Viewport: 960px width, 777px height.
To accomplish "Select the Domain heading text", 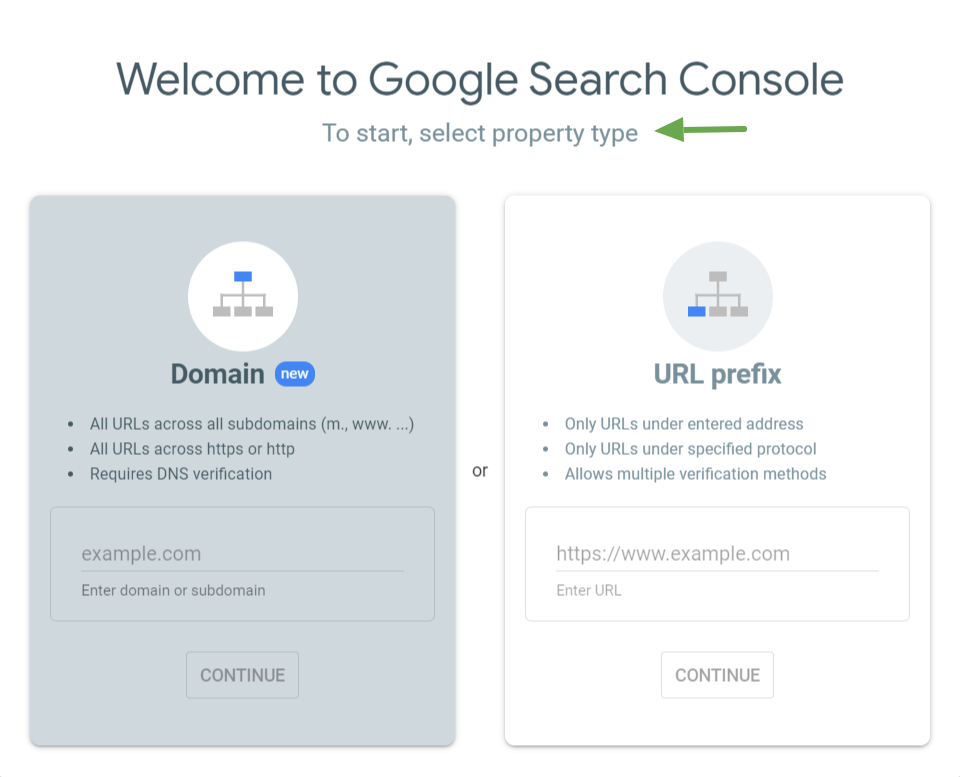I will click(218, 374).
